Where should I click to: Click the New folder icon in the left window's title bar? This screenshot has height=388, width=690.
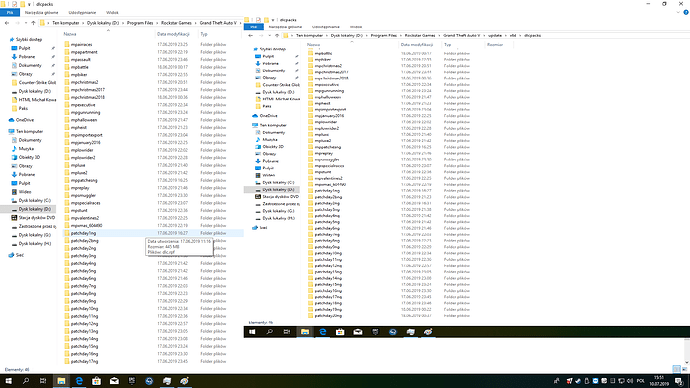[x=22, y=4]
